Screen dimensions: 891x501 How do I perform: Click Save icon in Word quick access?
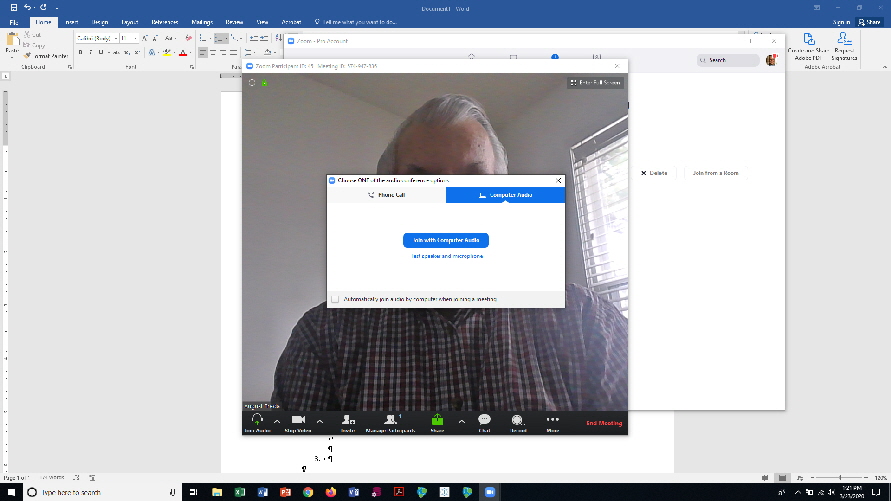click(14, 7)
